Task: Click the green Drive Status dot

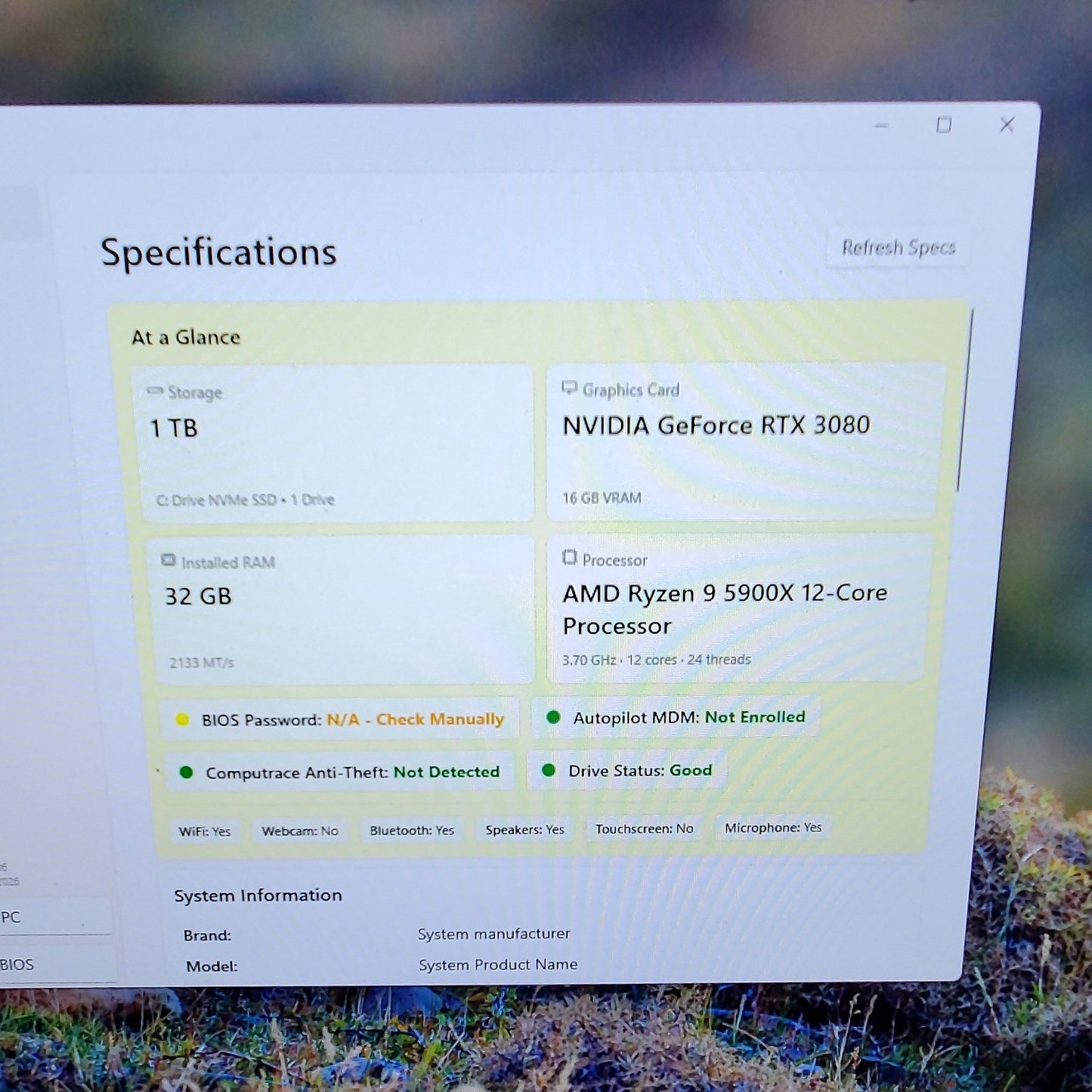Action: (x=549, y=770)
